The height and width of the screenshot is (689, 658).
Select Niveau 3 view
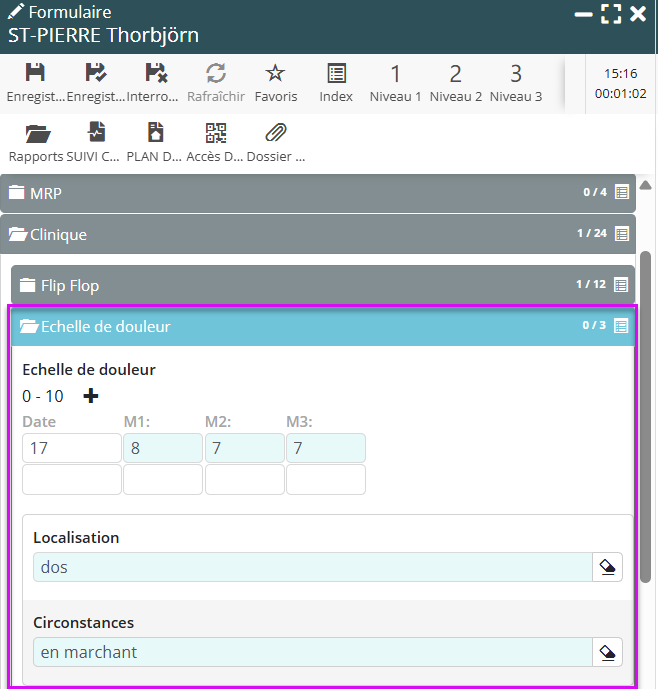click(516, 82)
